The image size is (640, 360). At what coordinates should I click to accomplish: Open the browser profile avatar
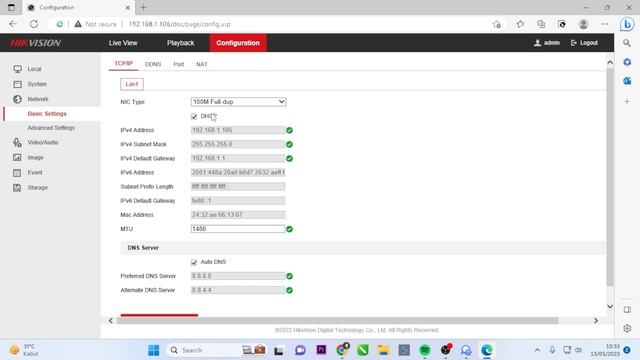pyautogui.click(x=583, y=24)
